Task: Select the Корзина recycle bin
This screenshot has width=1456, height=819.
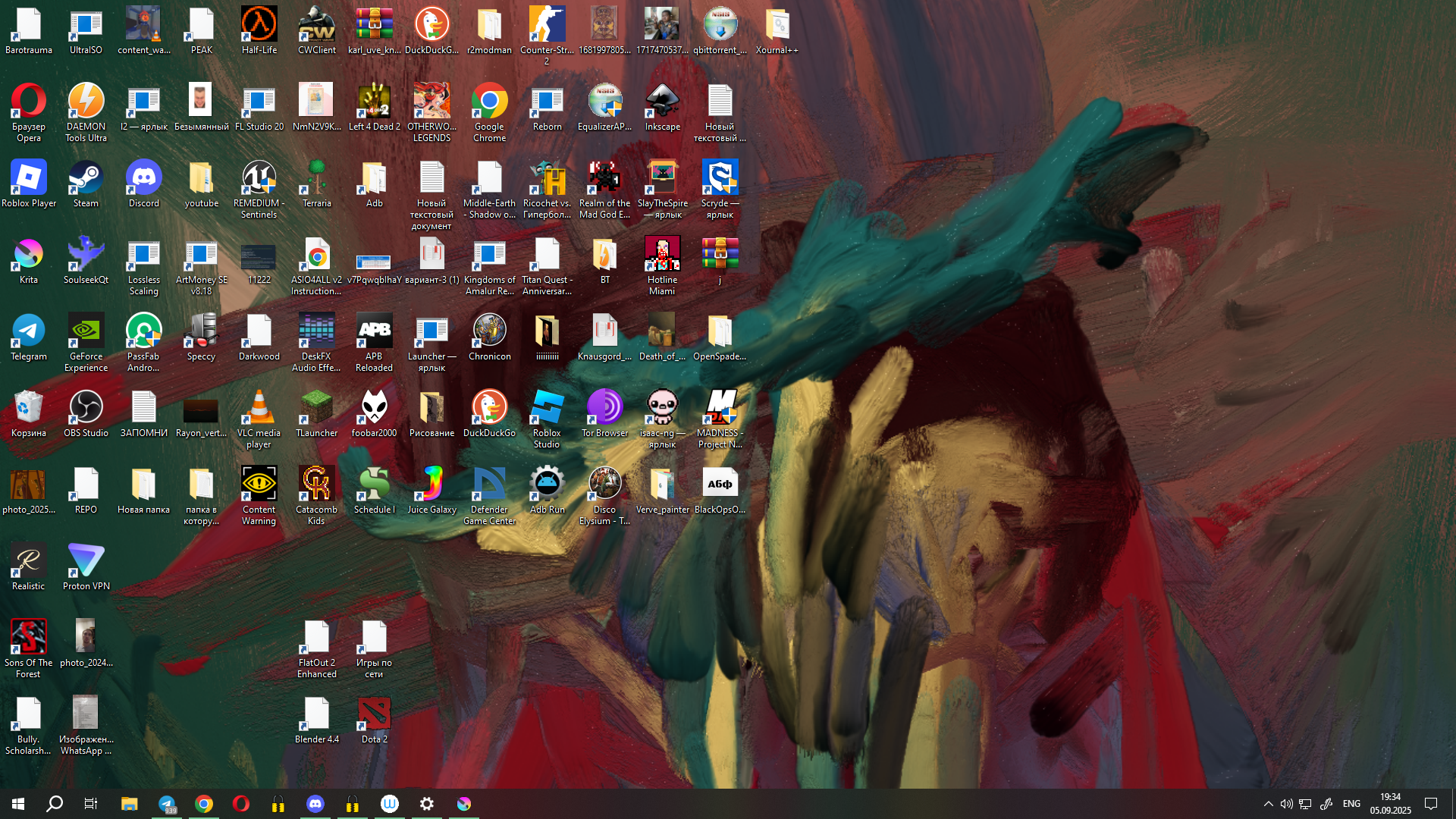Action: pos(28,414)
